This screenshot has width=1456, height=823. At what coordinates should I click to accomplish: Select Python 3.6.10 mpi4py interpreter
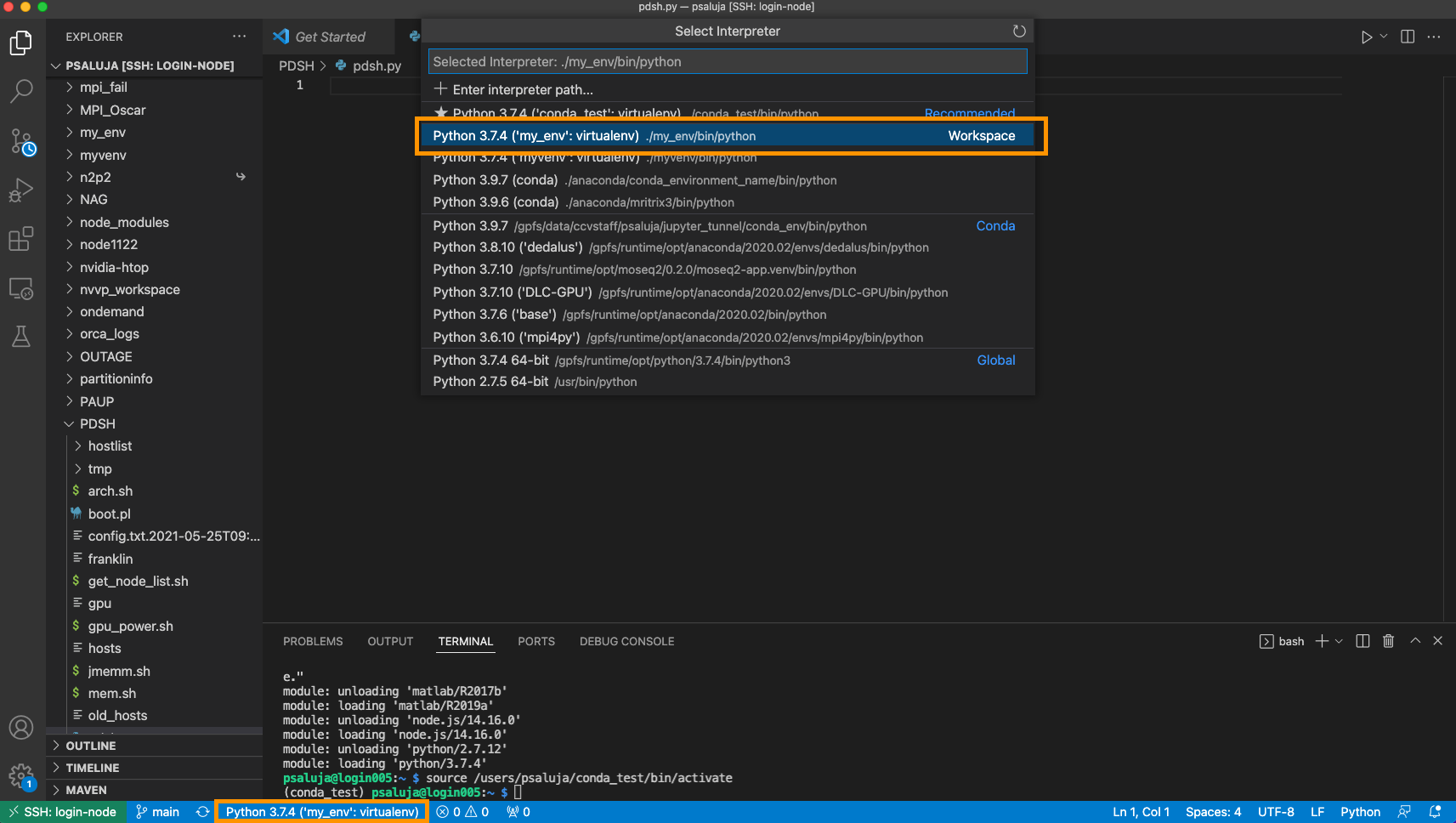(x=728, y=338)
